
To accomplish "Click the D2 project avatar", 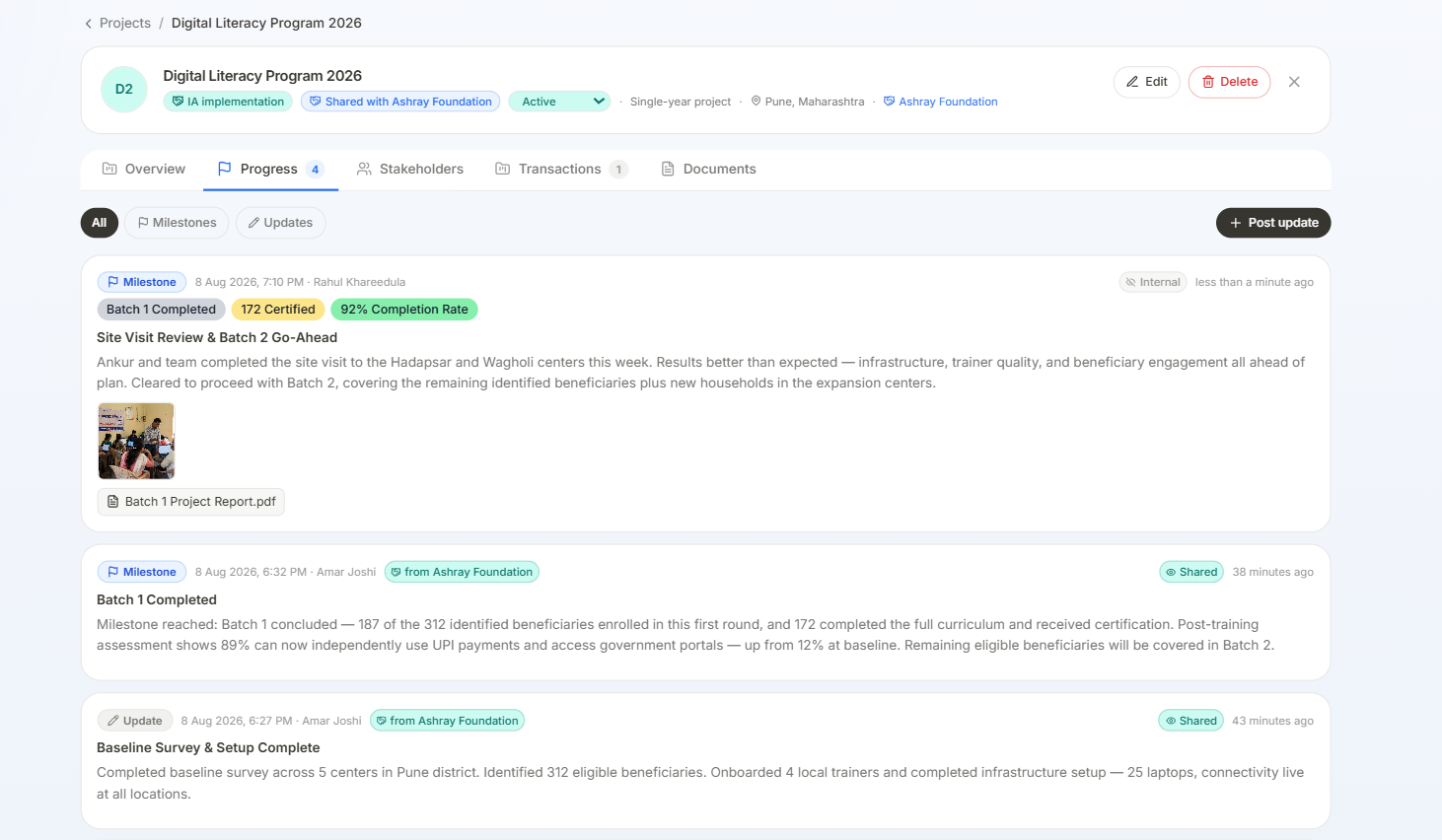I will coord(124,89).
